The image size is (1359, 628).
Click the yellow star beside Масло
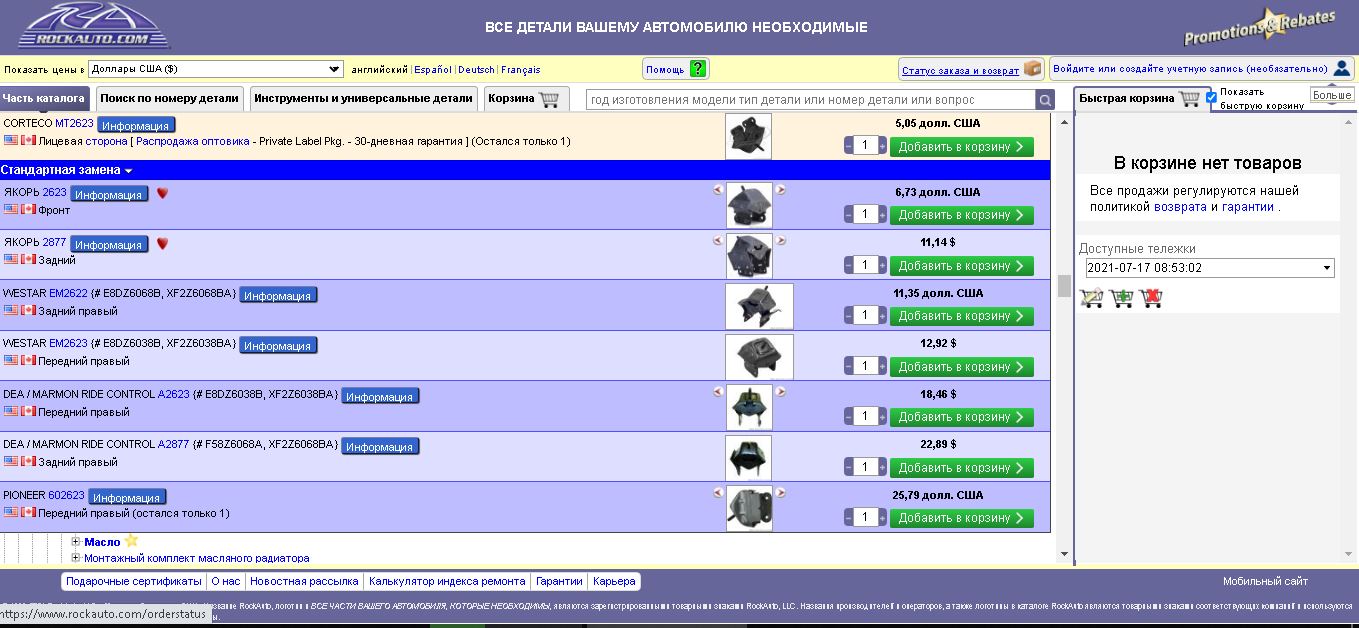pos(131,541)
